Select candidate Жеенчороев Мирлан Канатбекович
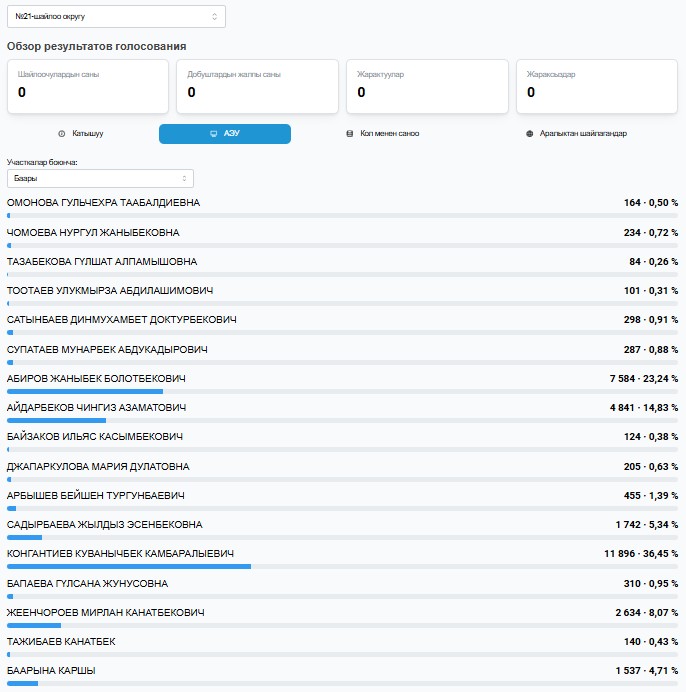Viewport: 686px width, 692px height. click(105, 612)
